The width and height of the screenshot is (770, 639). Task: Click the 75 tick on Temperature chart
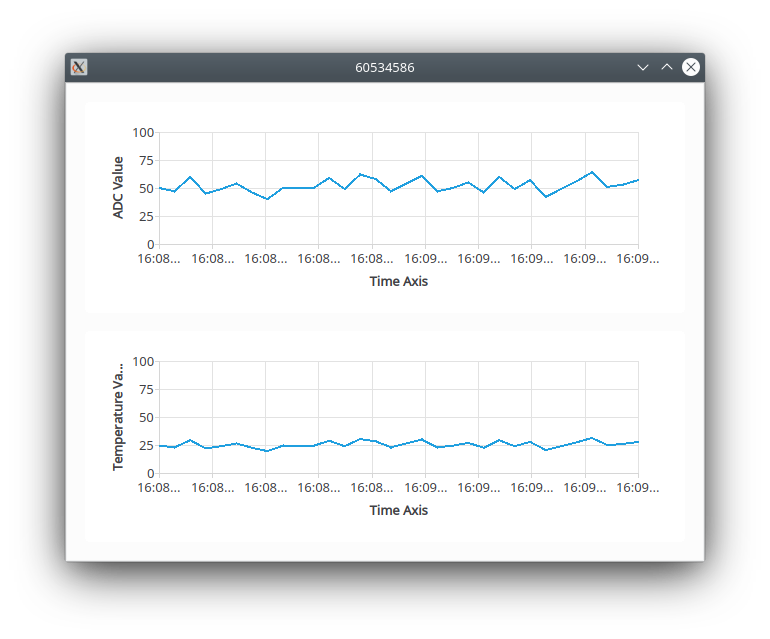(x=146, y=390)
